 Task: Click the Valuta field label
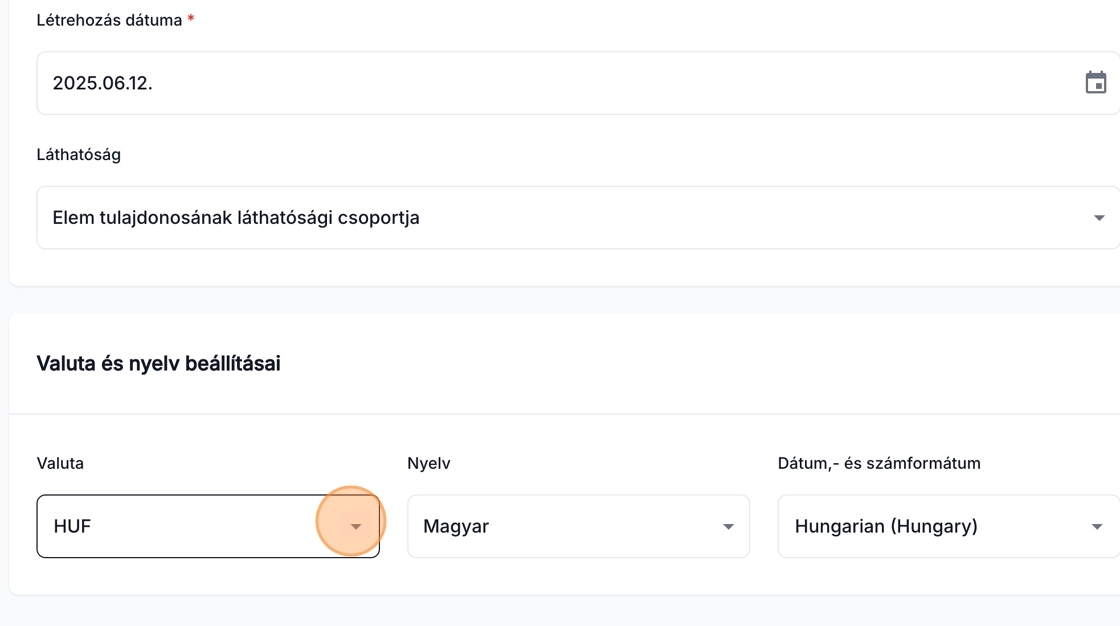(60, 463)
